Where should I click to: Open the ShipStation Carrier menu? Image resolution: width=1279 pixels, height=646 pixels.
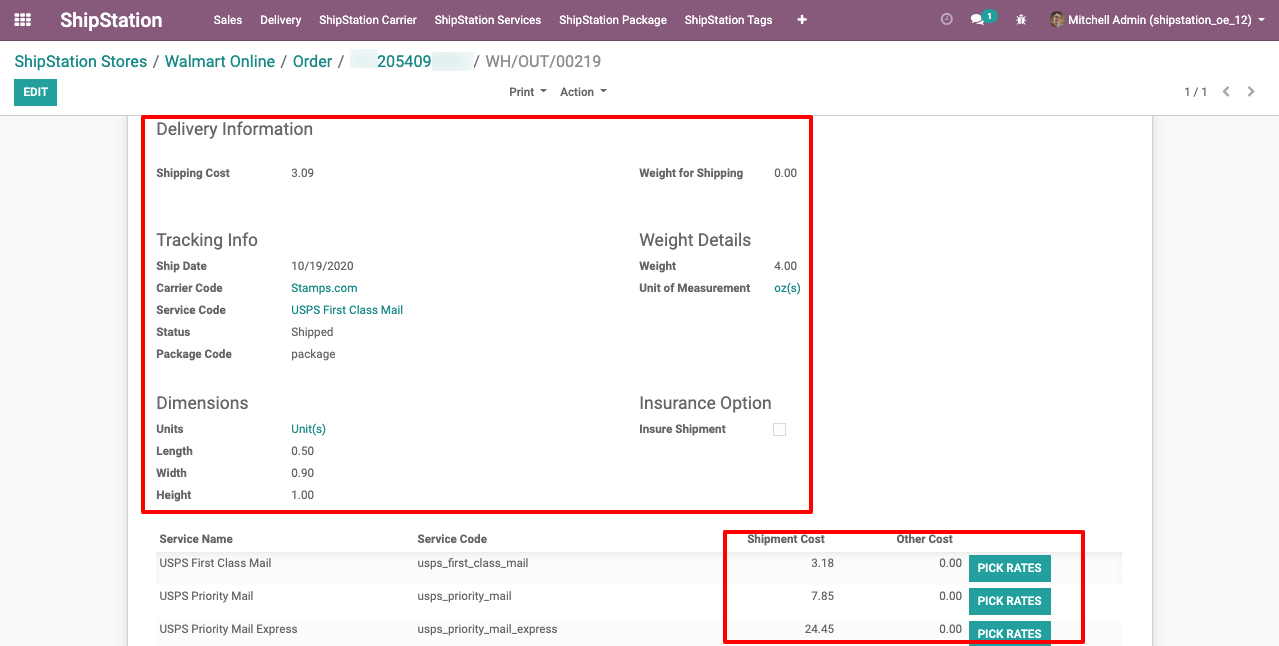coord(368,20)
